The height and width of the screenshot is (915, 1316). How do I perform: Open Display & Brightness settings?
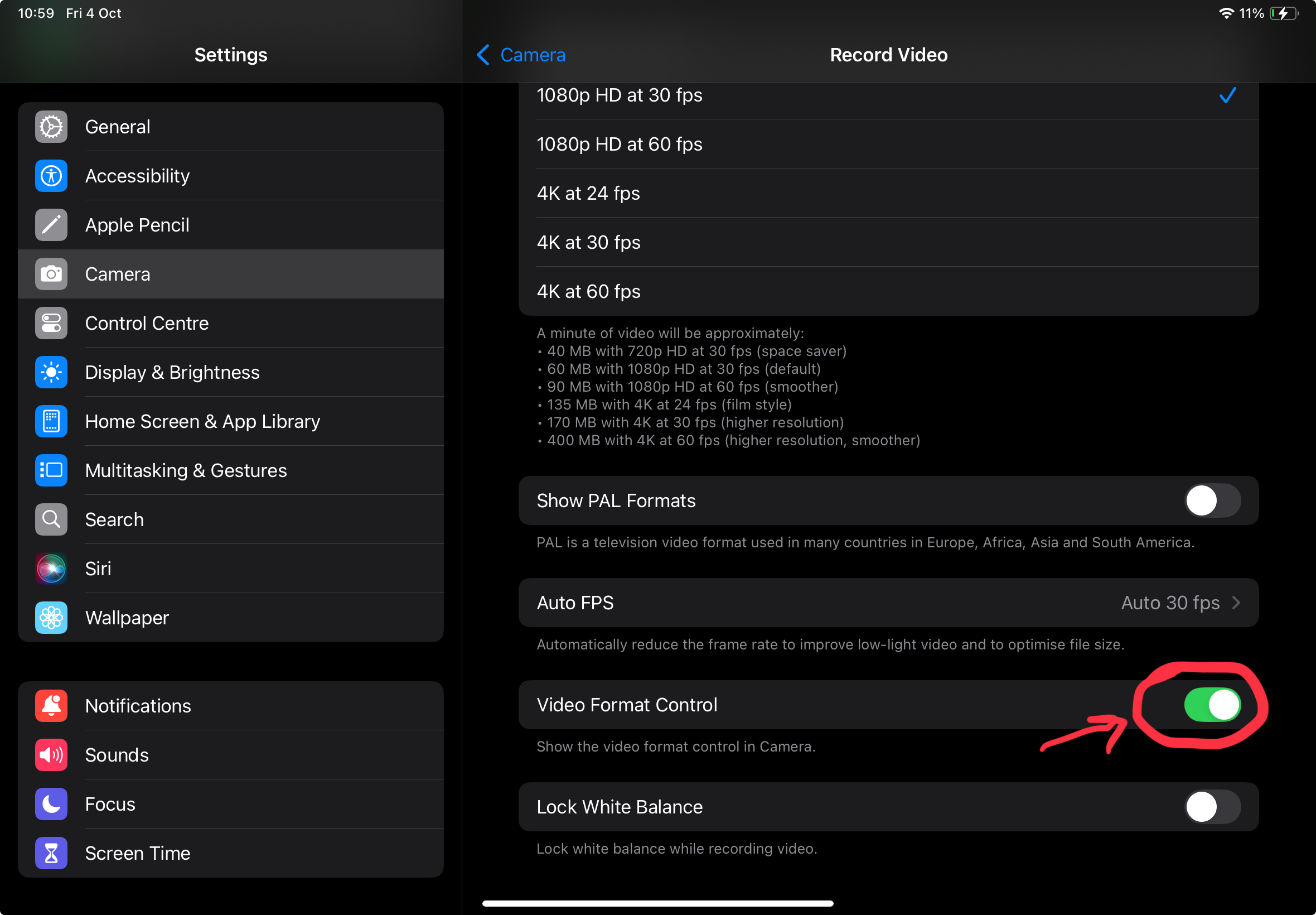(231, 372)
